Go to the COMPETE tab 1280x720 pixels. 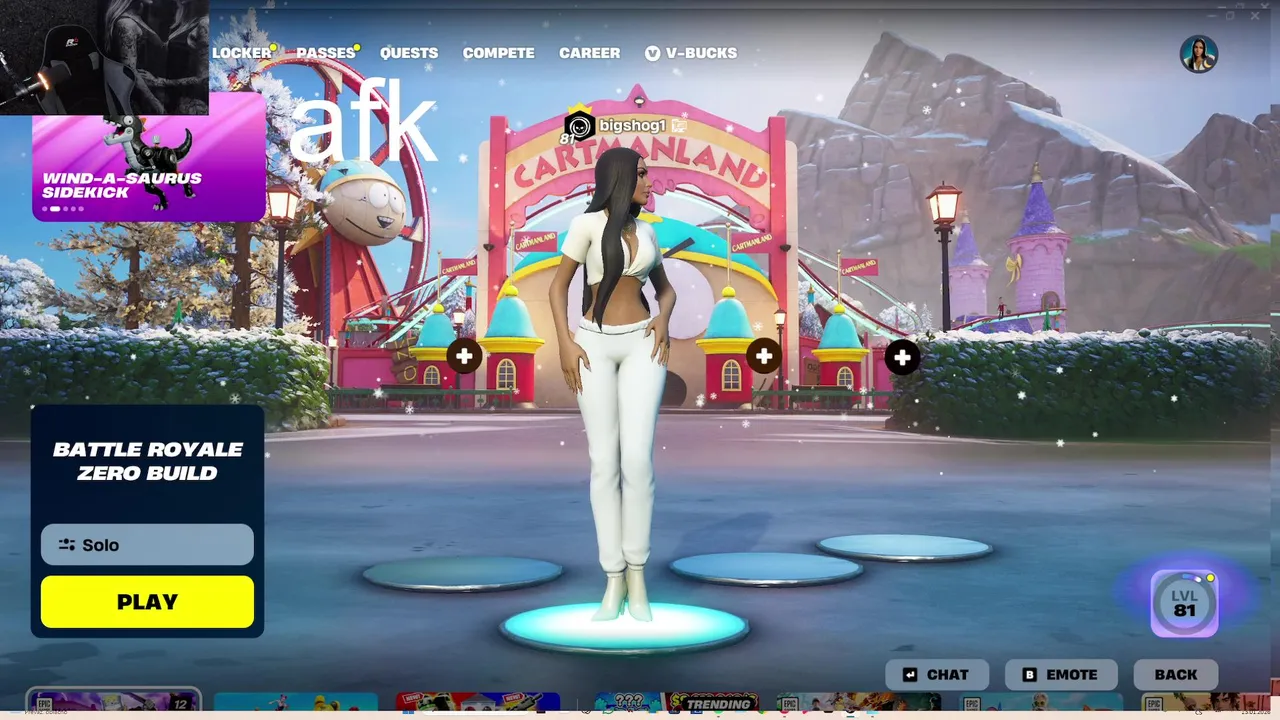498,53
